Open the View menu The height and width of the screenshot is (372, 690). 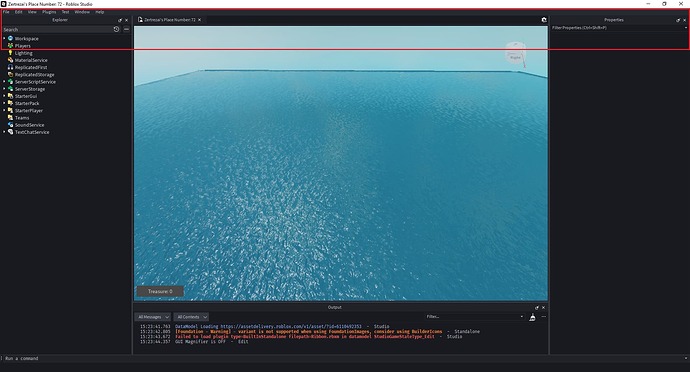[32, 12]
